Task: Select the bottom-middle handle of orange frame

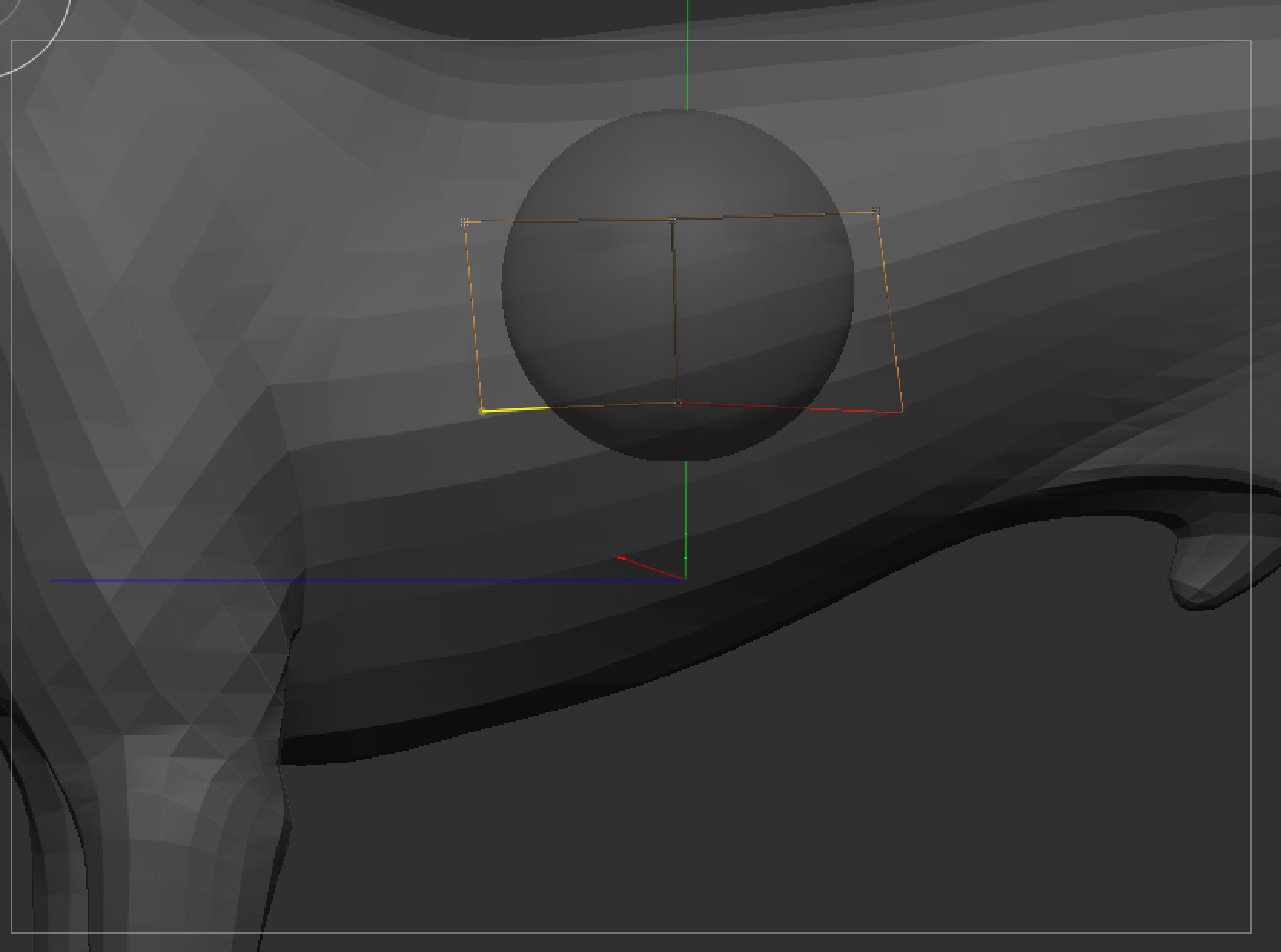Action: coord(677,402)
